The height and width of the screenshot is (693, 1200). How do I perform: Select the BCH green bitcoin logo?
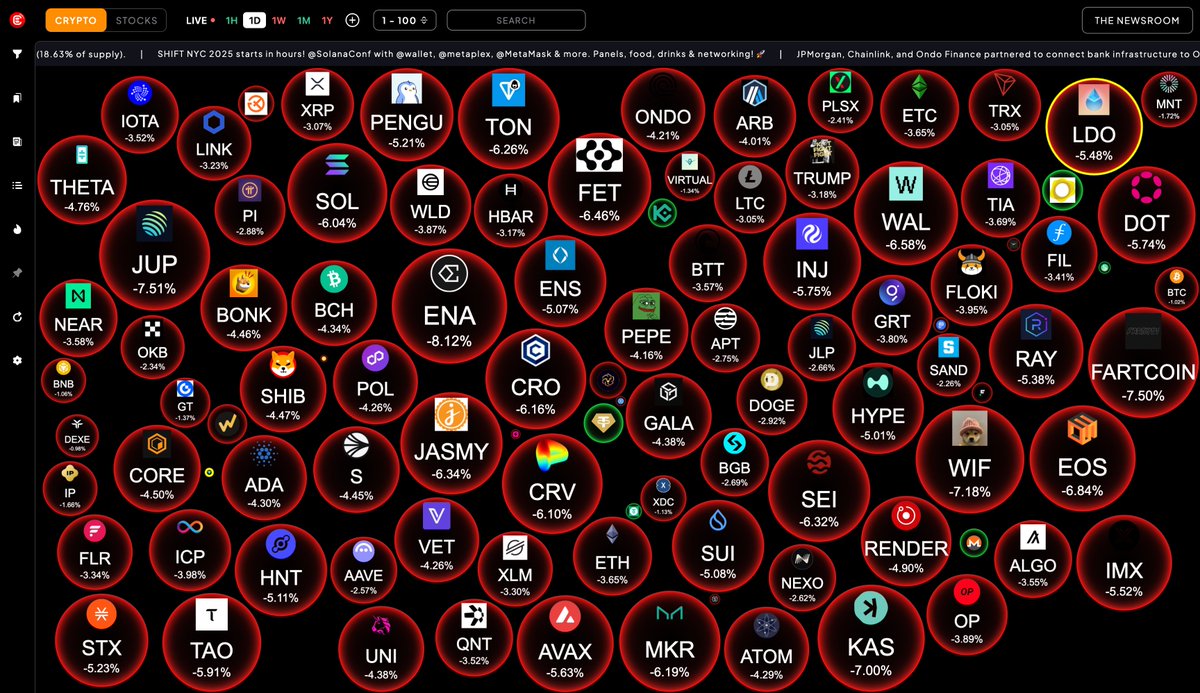[333, 279]
